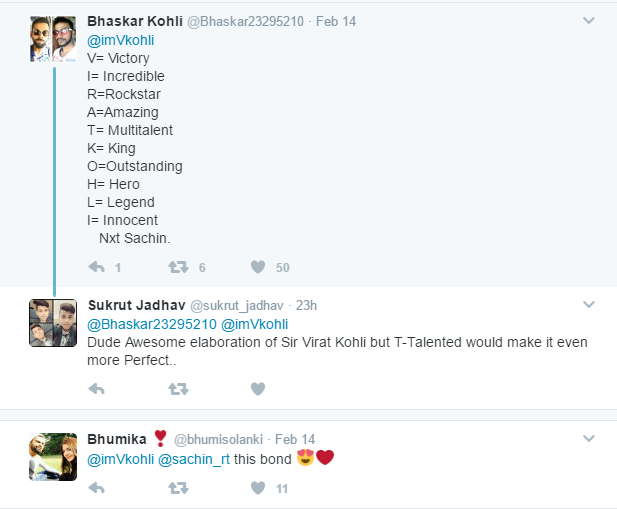Image resolution: width=617 pixels, height=509 pixels.
Task: Retweet Sukrut Jadhav's tweet
Action: (178, 388)
